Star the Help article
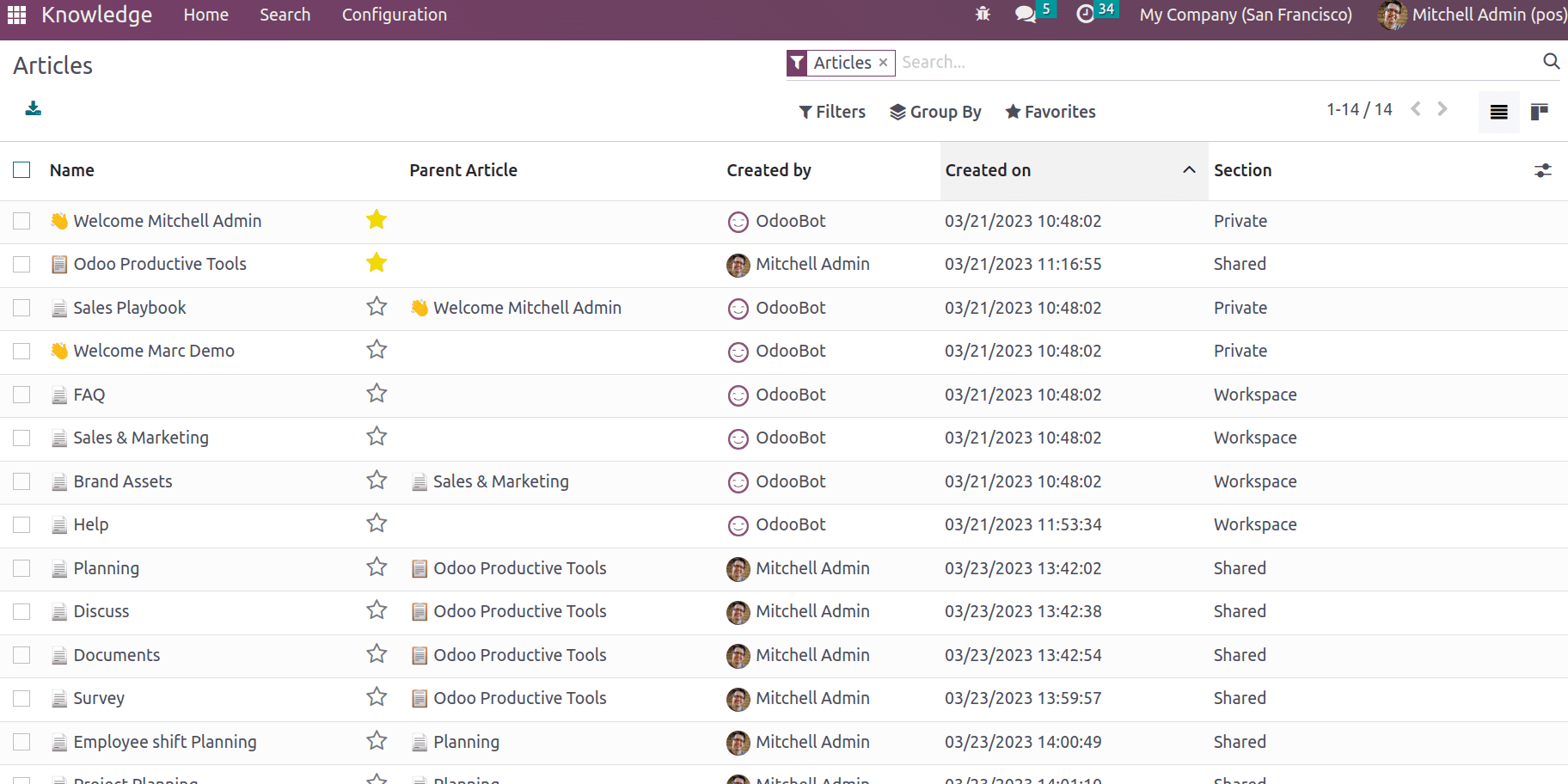Image resolution: width=1568 pixels, height=784 pixels. click(376, 524)
